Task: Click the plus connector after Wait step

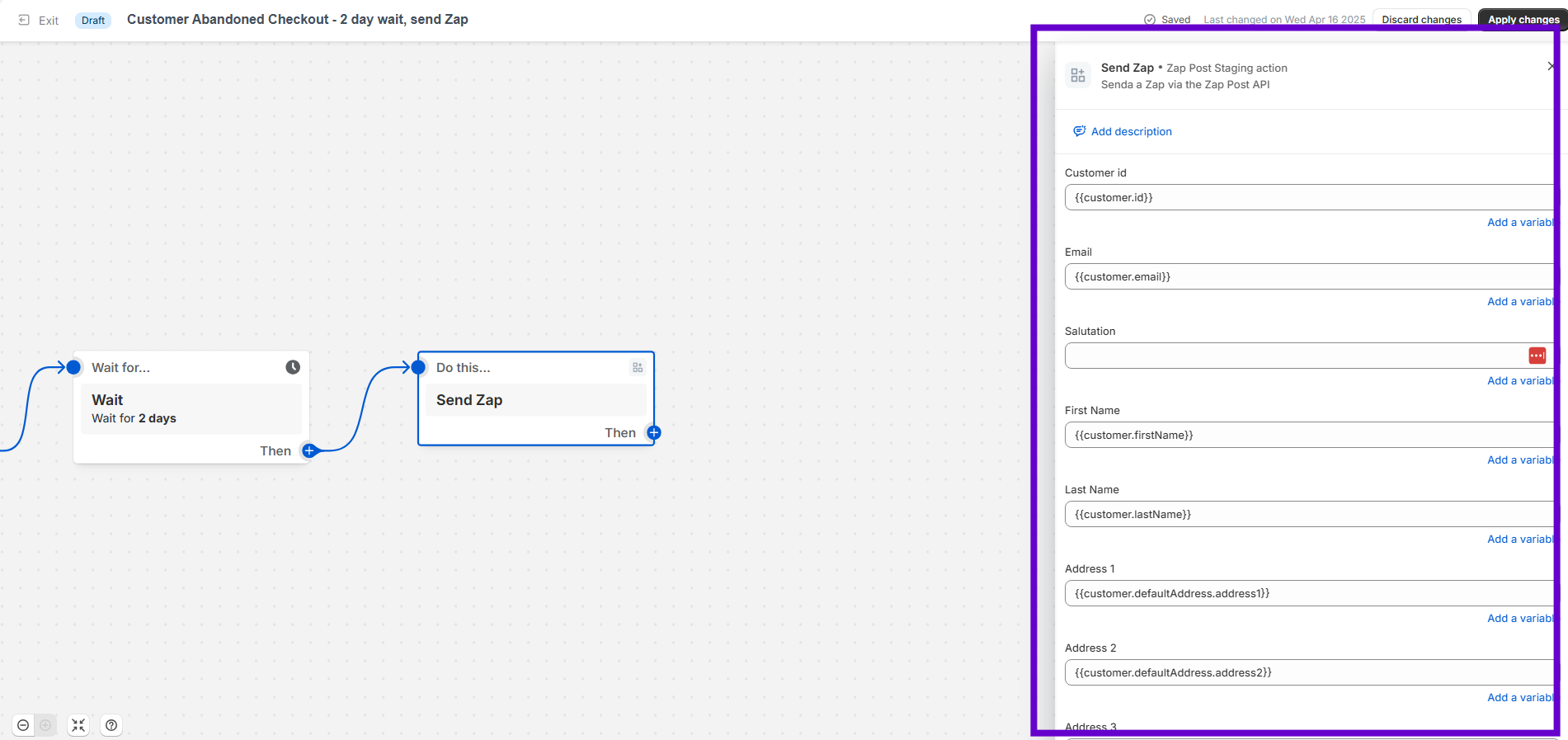Action: [x=309, y=450]
